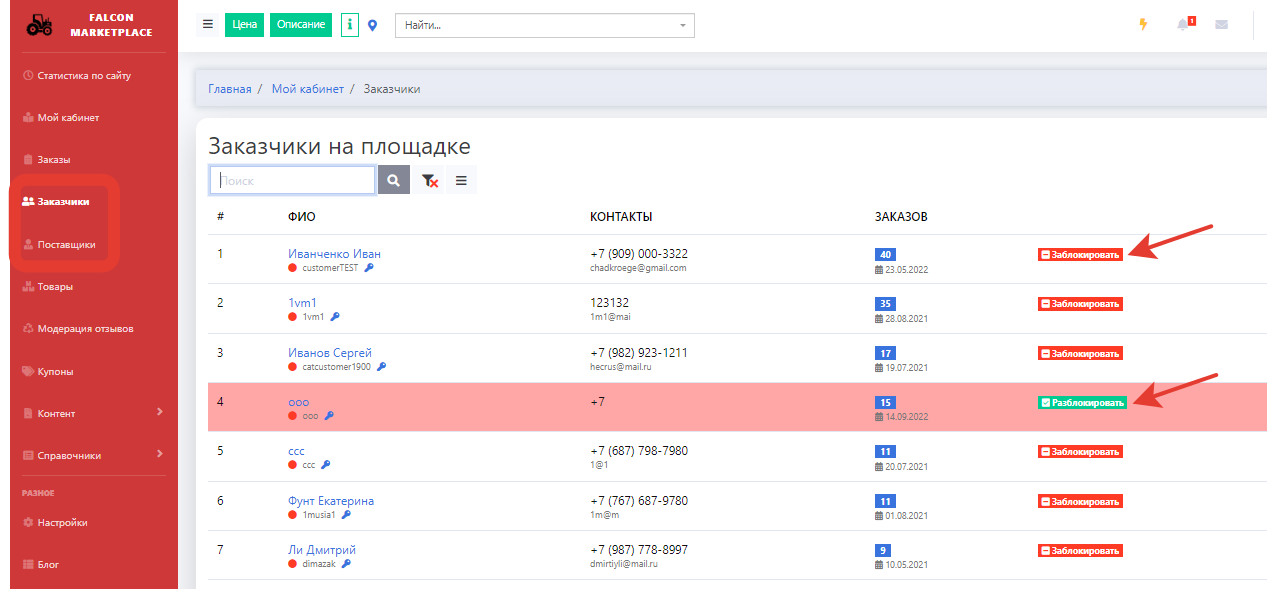
Task: Open the Найти... dropdown
Action: tap(545, 25)
